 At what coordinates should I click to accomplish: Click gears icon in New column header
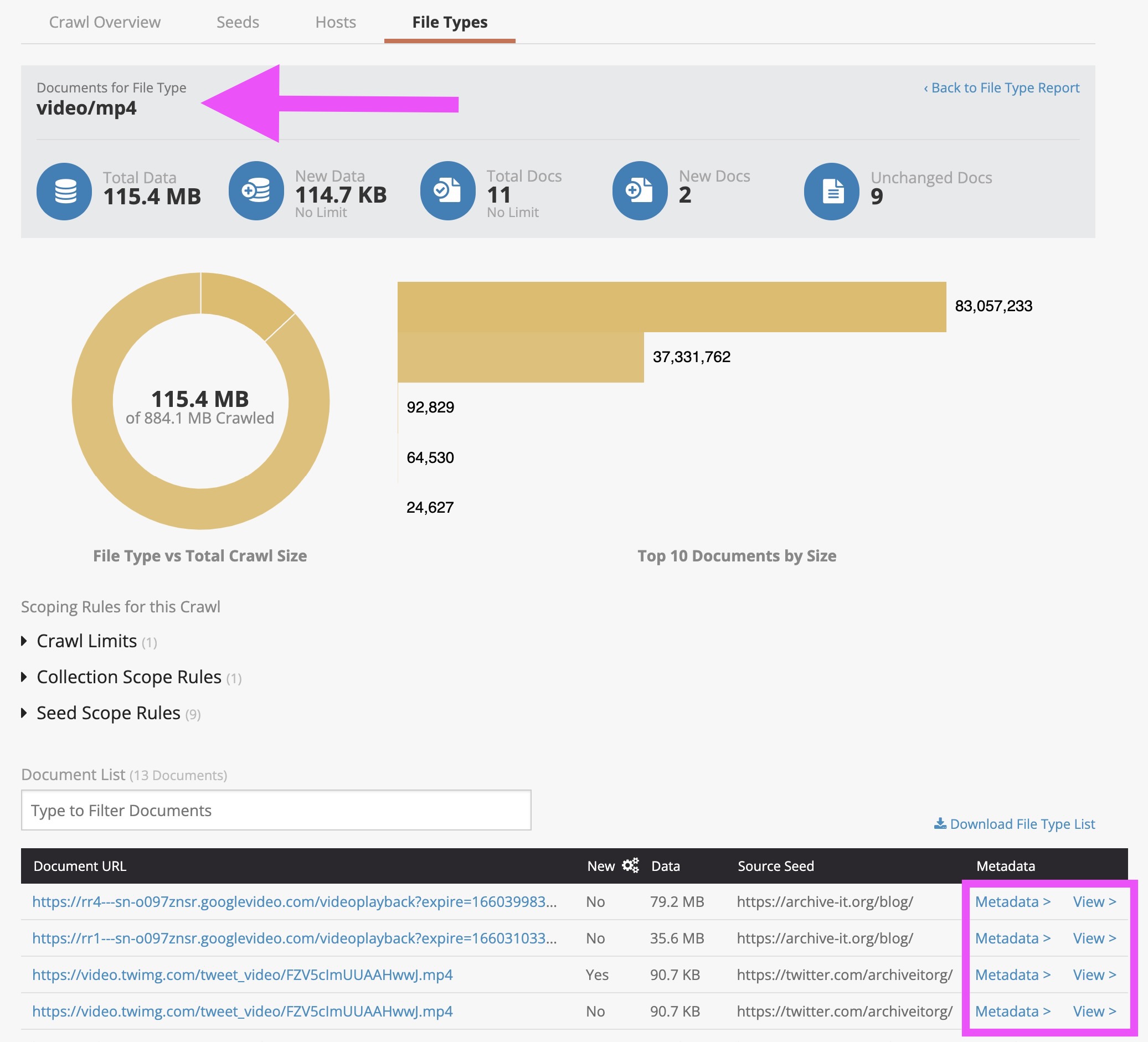point(630,865)
